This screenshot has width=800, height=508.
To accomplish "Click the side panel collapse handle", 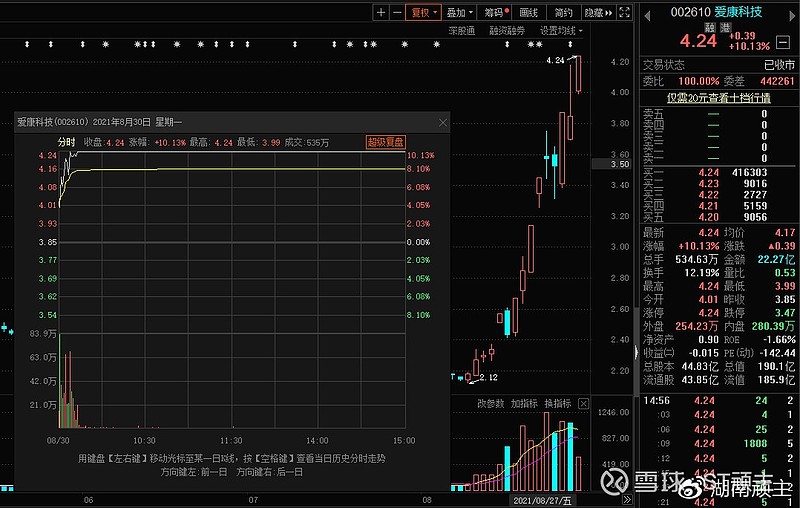I will point(636,352).
